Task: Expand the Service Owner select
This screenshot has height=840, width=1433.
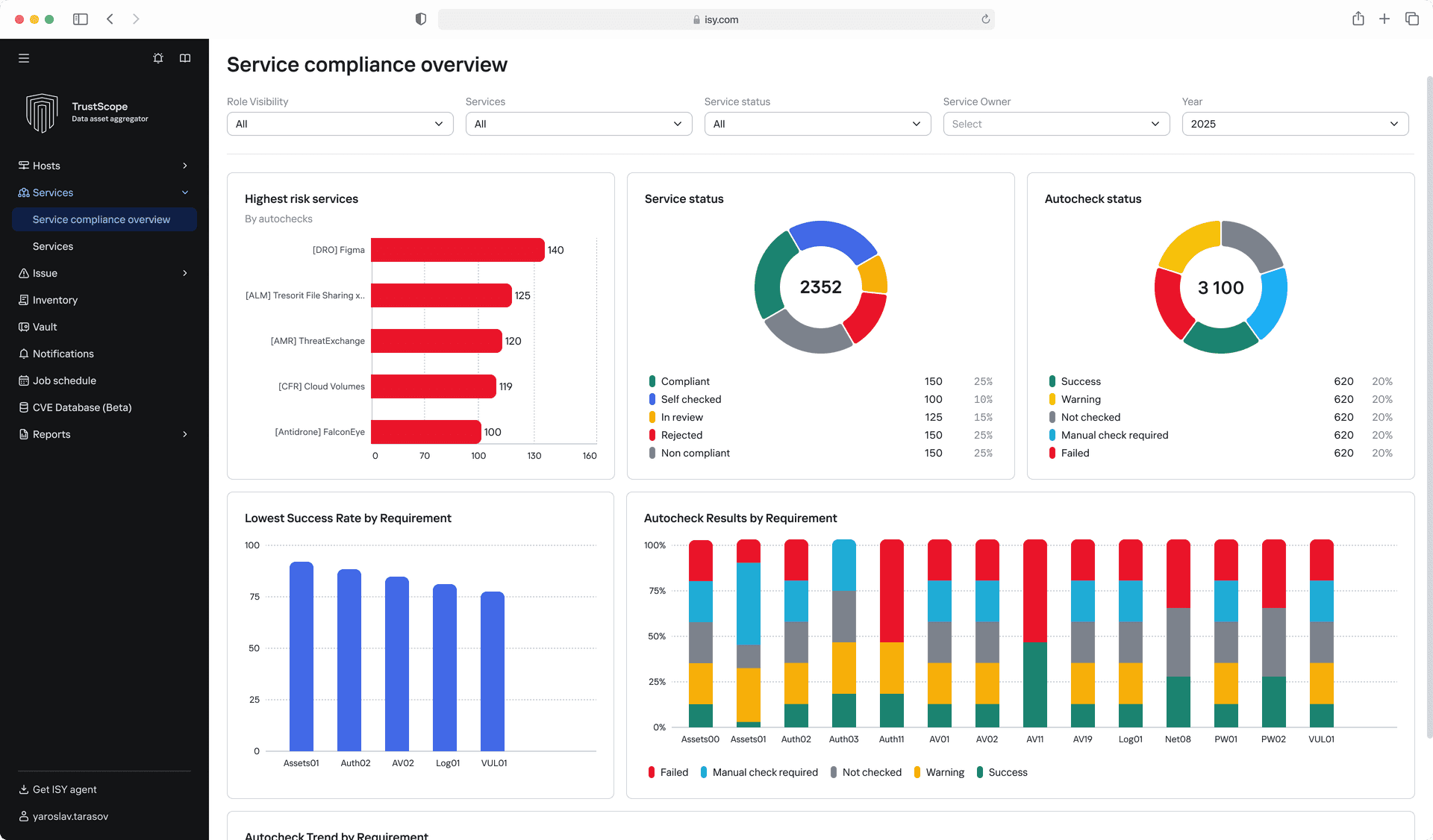Action: pos(1056,124)
